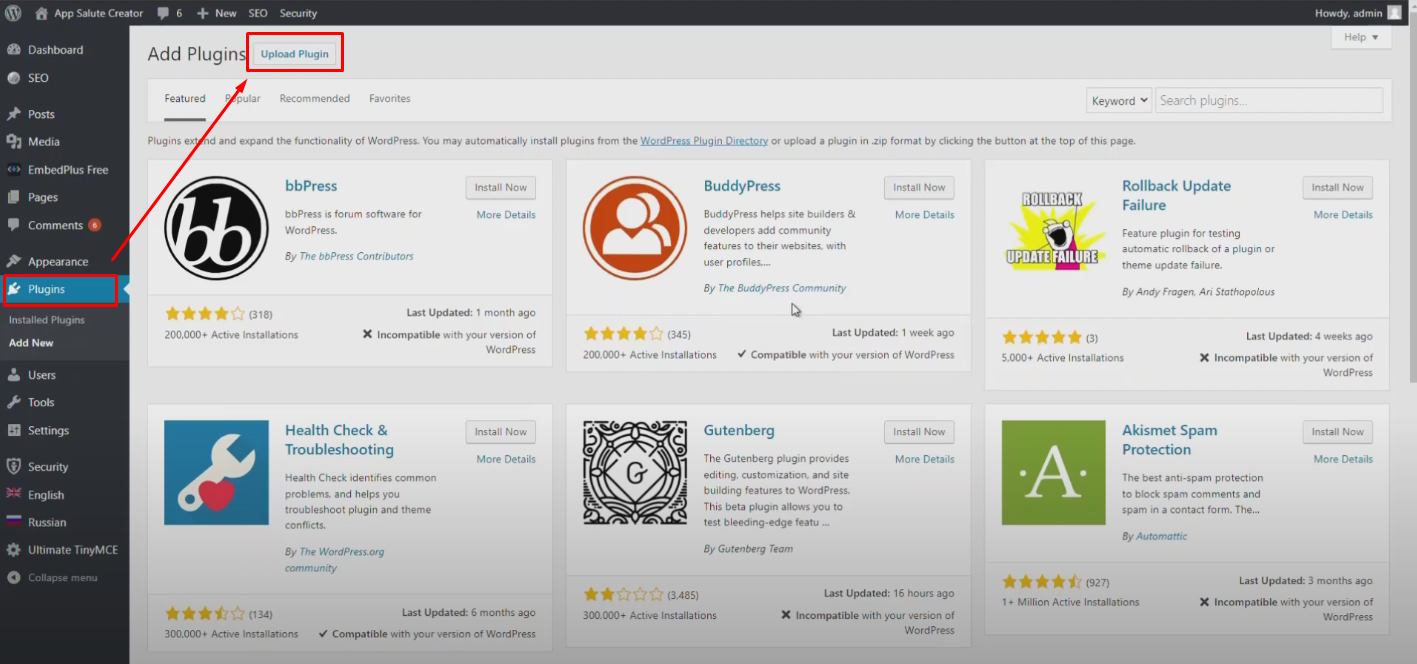Click the Dashboard icon in sidebar
This screenshot has height=664, width=1417.
point(14,50)
